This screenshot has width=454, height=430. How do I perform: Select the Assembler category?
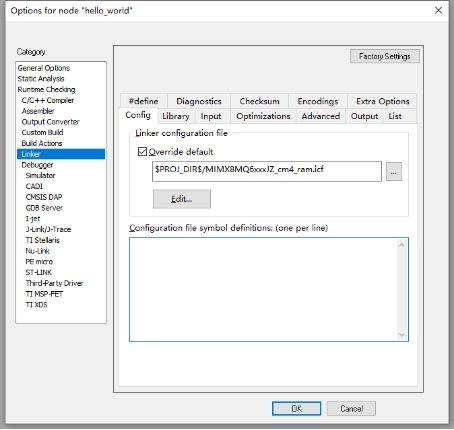38,111
